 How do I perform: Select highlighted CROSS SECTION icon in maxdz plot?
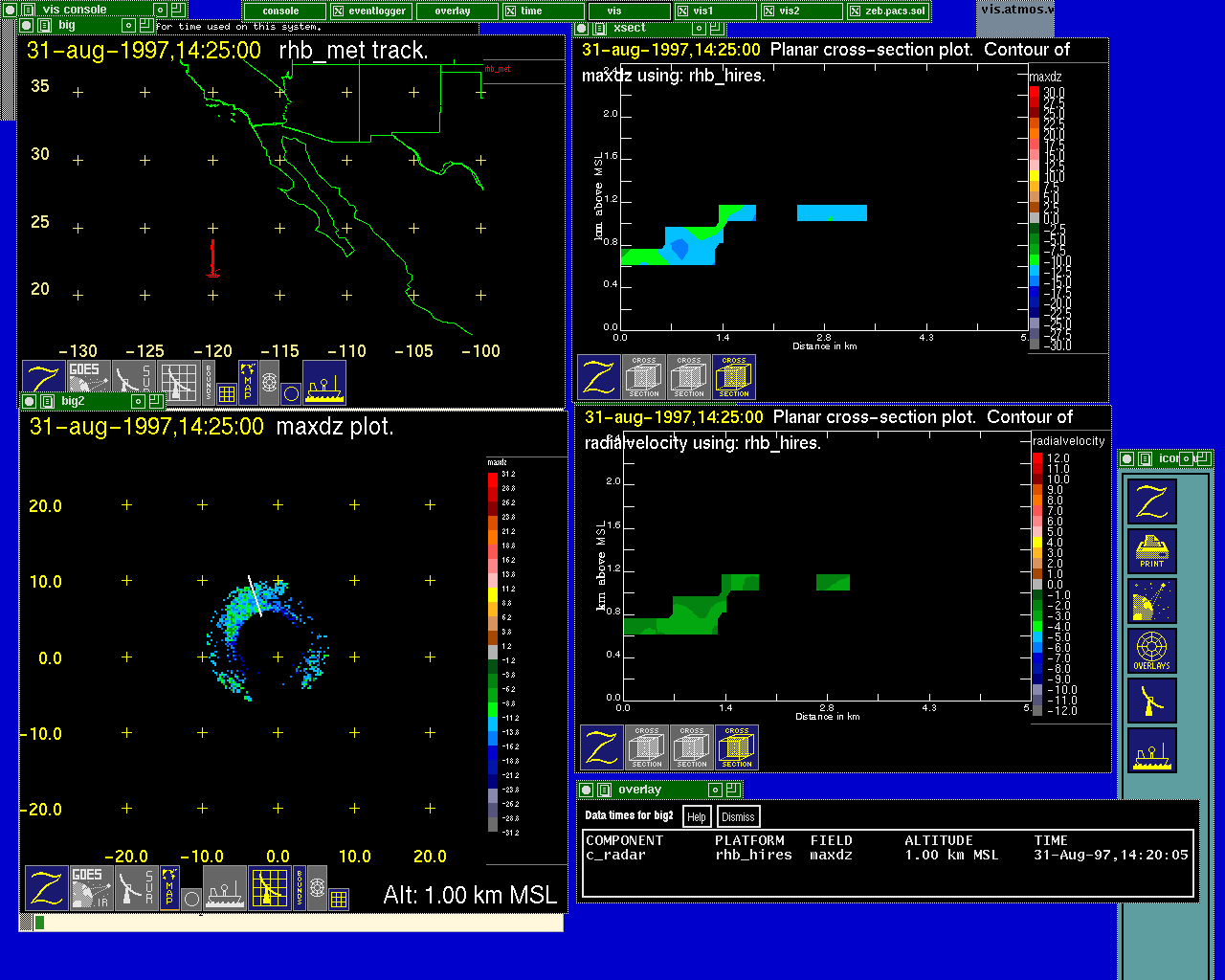[734, 377]
